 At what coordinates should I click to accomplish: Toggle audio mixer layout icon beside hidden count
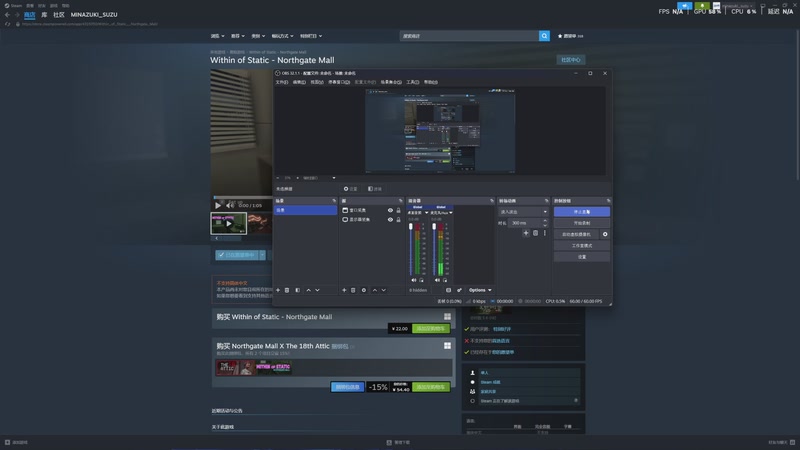pos(448,290)
